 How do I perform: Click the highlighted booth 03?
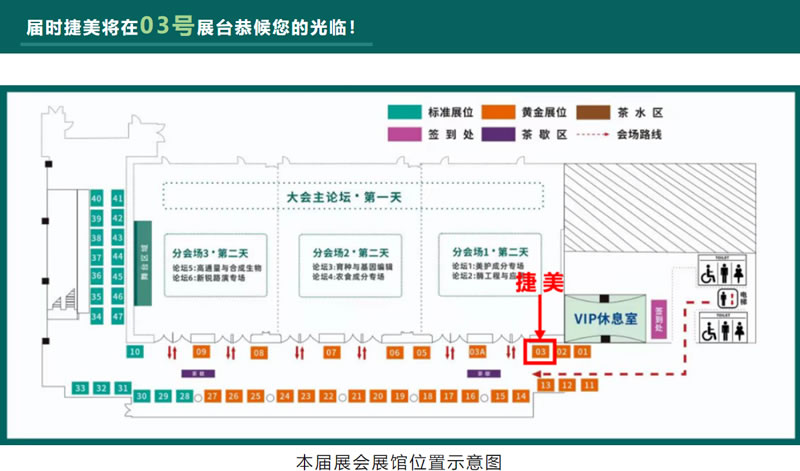(540, 352)
